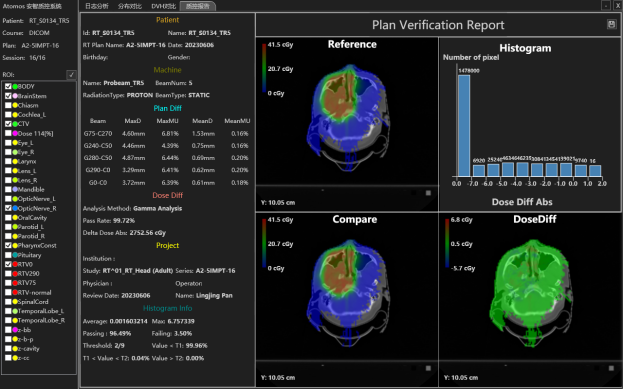The height and width of the screenshot is (389, 623).
Task: Click the Plan Diff section heading
Action: (167, 108)
